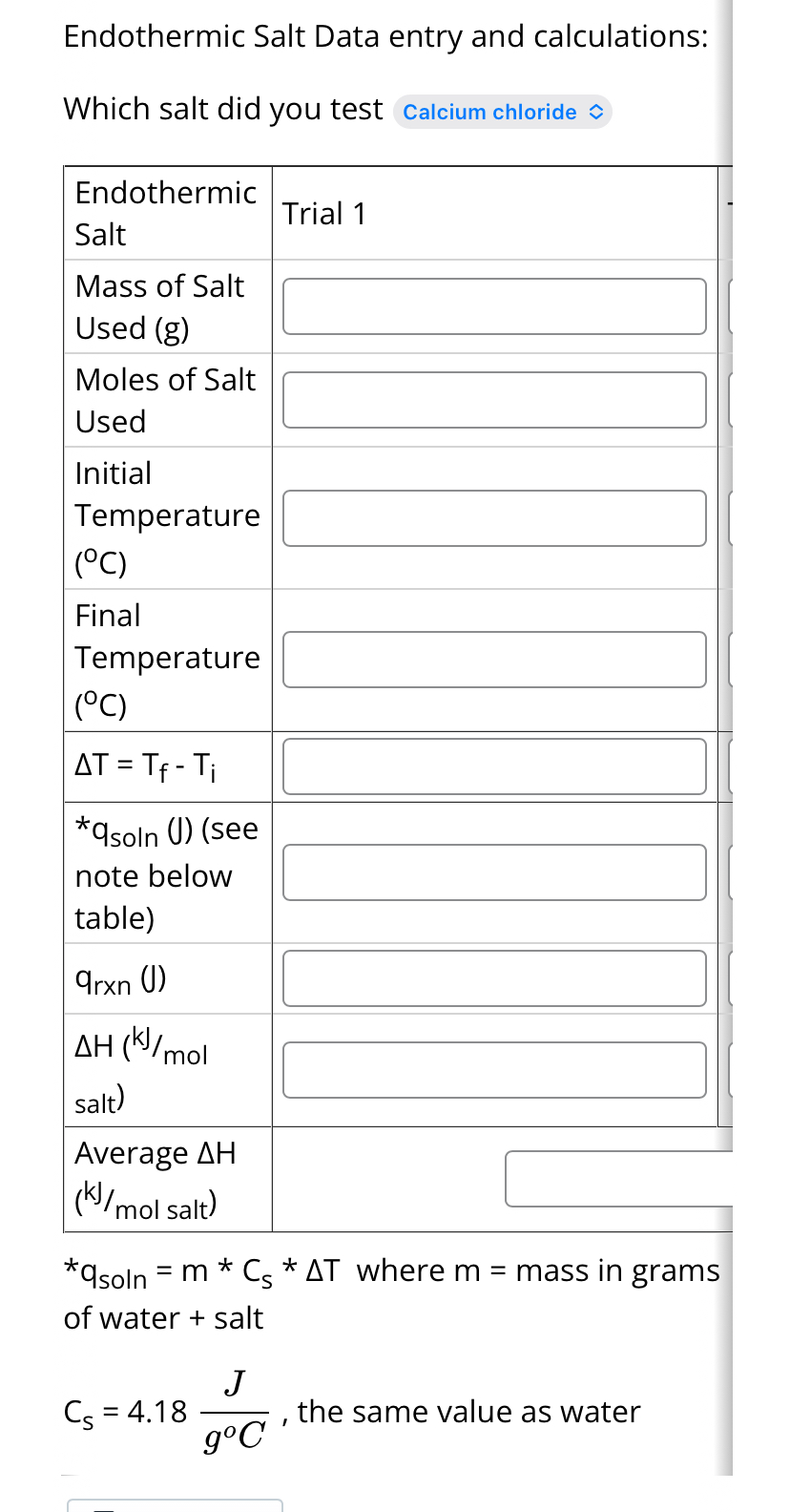Click the Moles of Salt Used field
The image size is (790, 1512).
[493, 399]
